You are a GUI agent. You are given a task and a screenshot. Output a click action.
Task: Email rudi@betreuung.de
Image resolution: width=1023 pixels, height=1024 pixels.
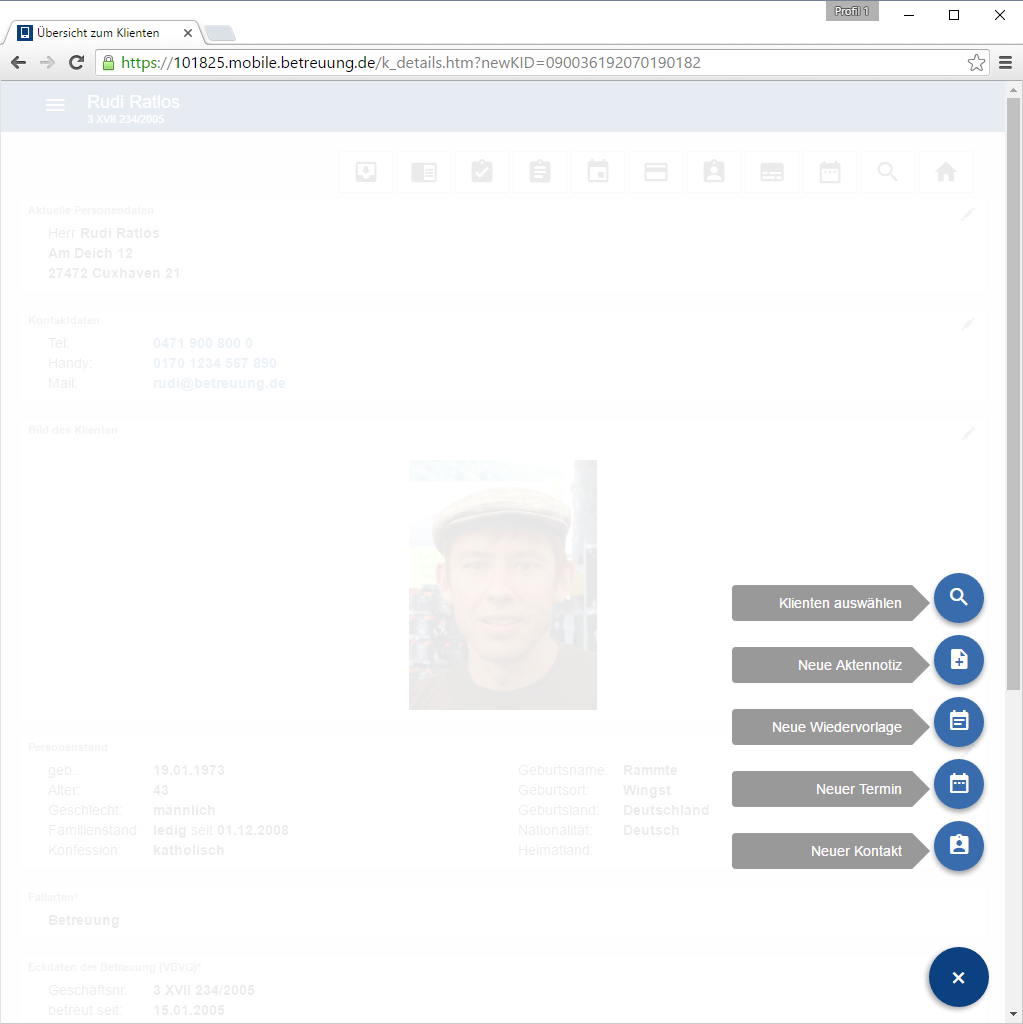click(x=219, y=383)
